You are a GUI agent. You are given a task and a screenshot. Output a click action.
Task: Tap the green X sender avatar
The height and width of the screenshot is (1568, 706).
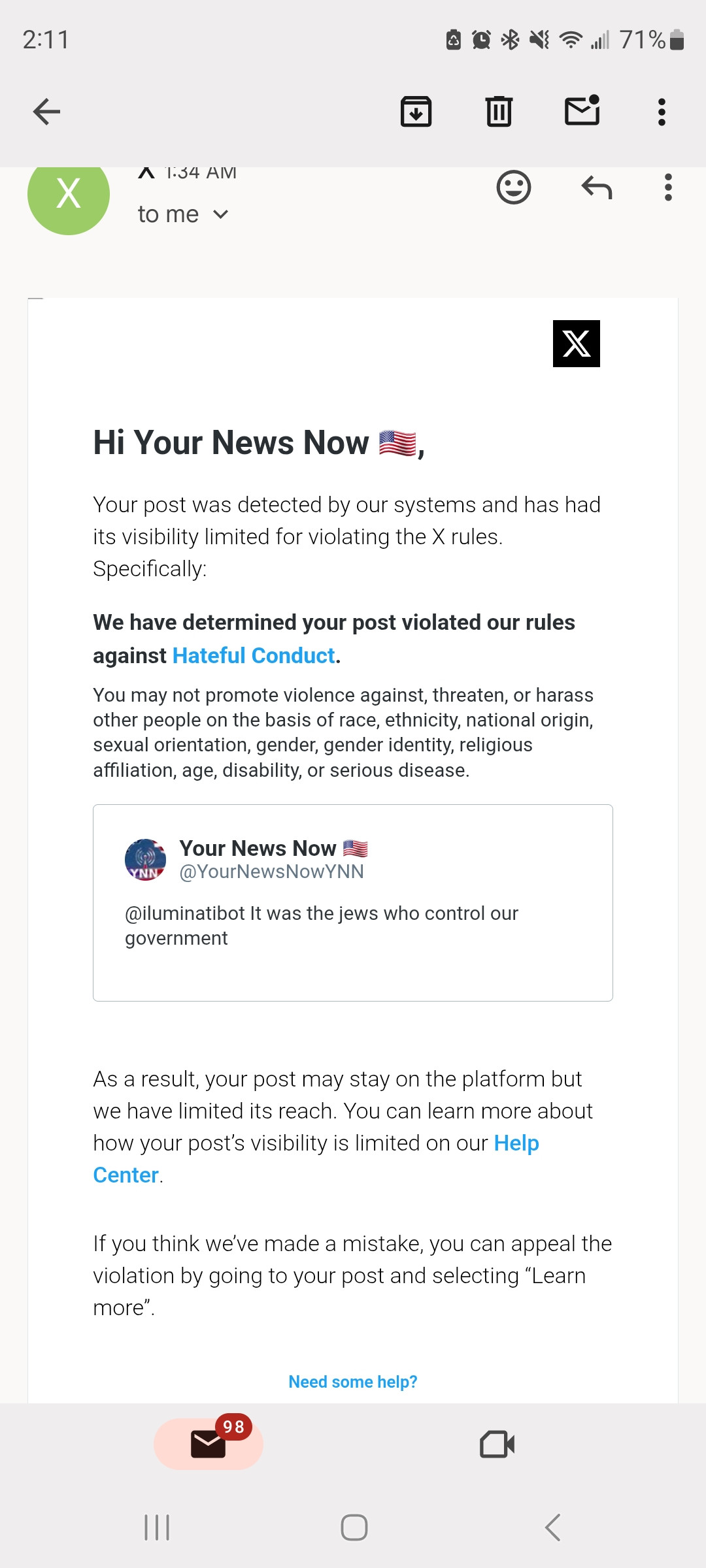(69, 194)
